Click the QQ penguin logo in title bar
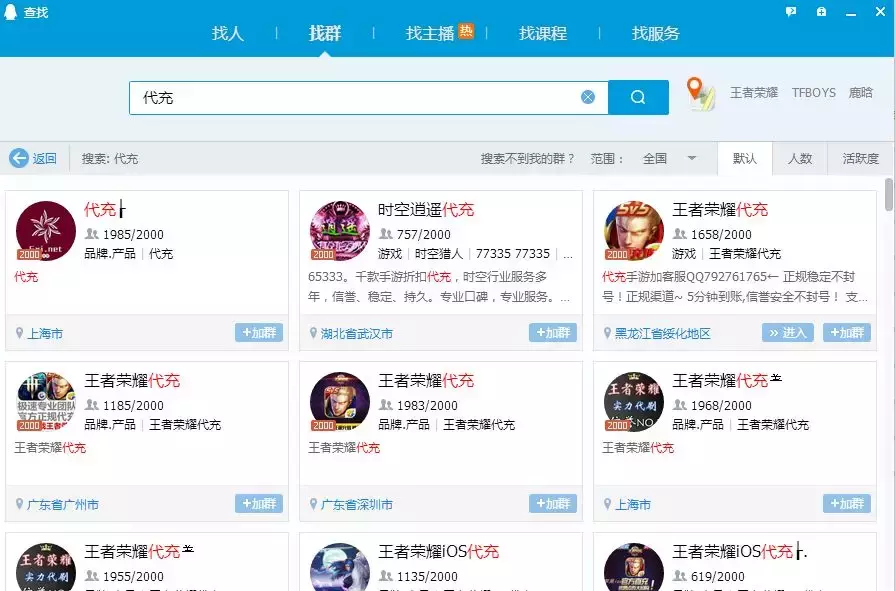 click(13, 12)
